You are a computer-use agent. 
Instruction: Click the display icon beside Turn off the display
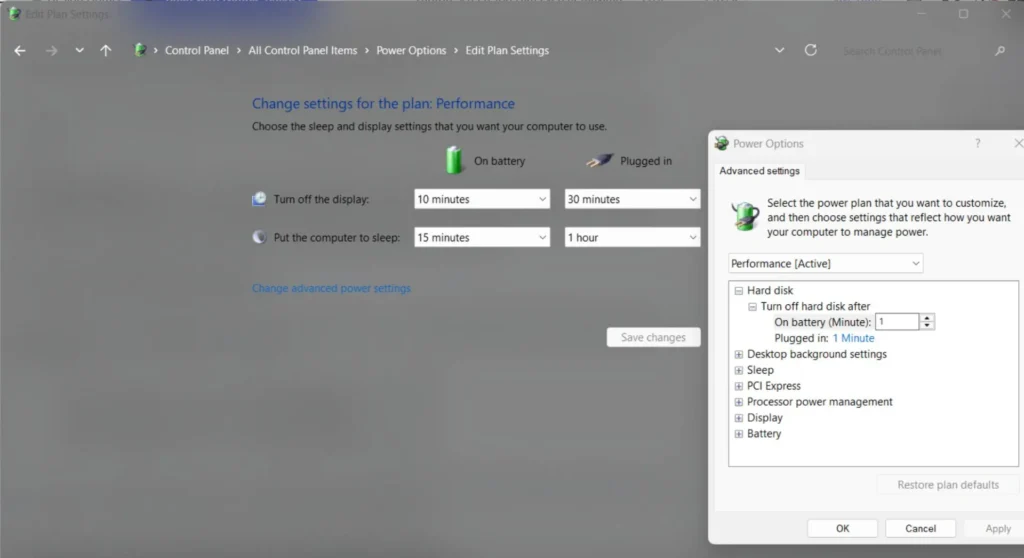(x=259, y=199)
